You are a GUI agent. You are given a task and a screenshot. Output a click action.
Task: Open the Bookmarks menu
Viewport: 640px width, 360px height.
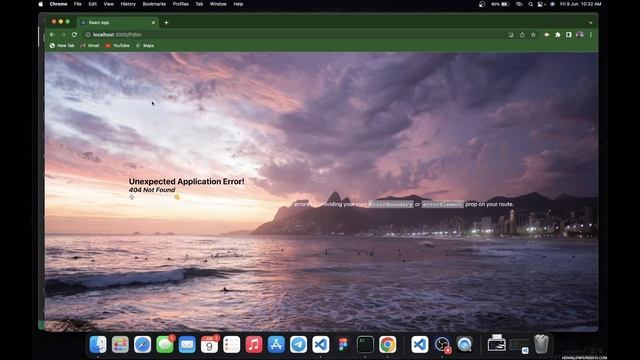point(154,4)
